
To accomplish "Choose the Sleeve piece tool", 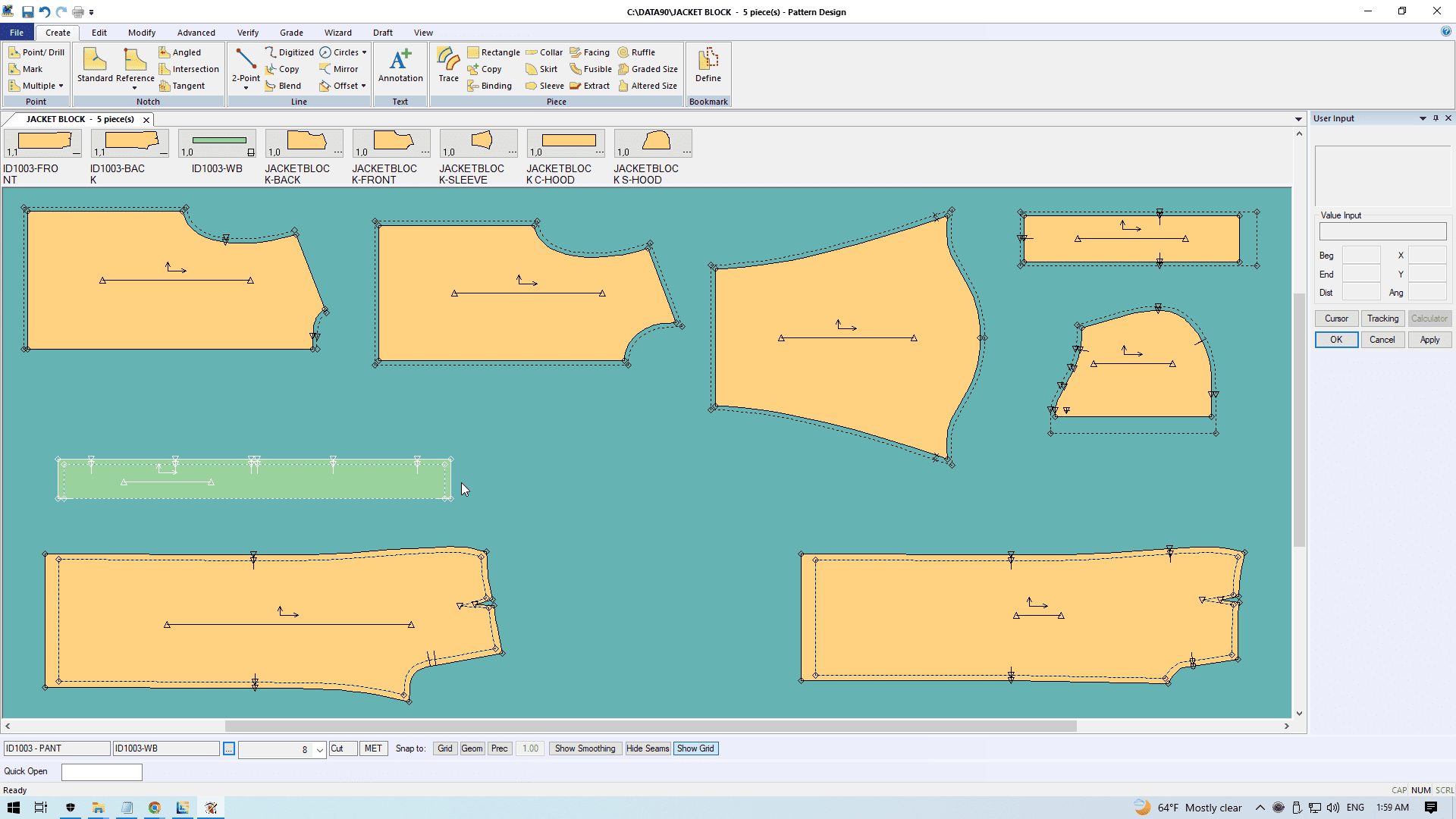I will [544, 86].
